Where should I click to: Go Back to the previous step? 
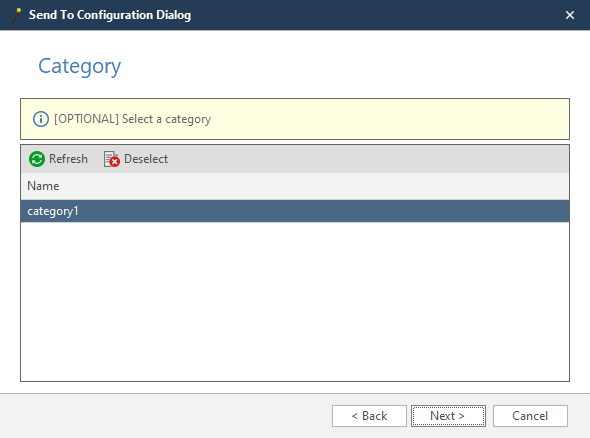click(369, 416)
